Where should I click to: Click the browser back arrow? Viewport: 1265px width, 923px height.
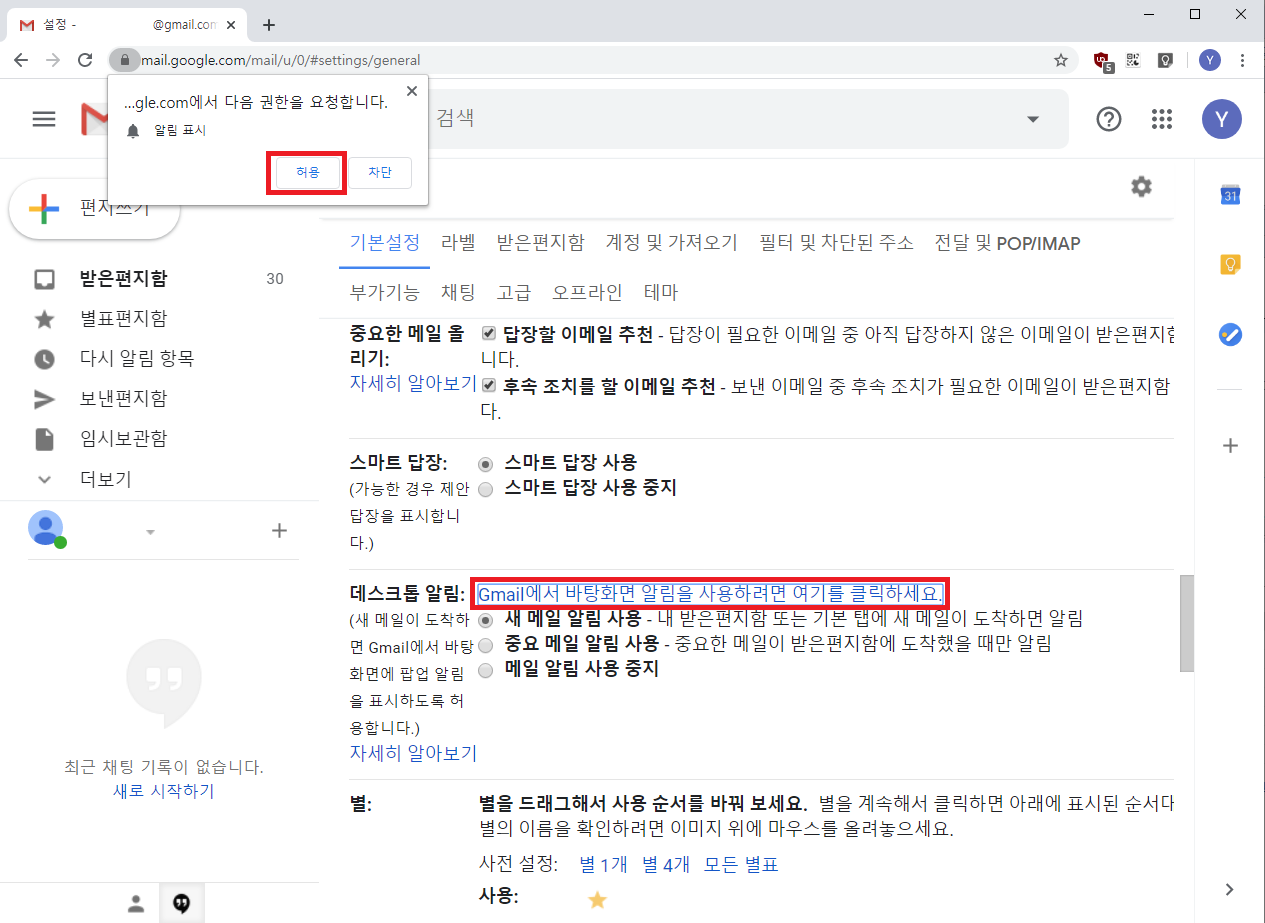click(21, 60)
